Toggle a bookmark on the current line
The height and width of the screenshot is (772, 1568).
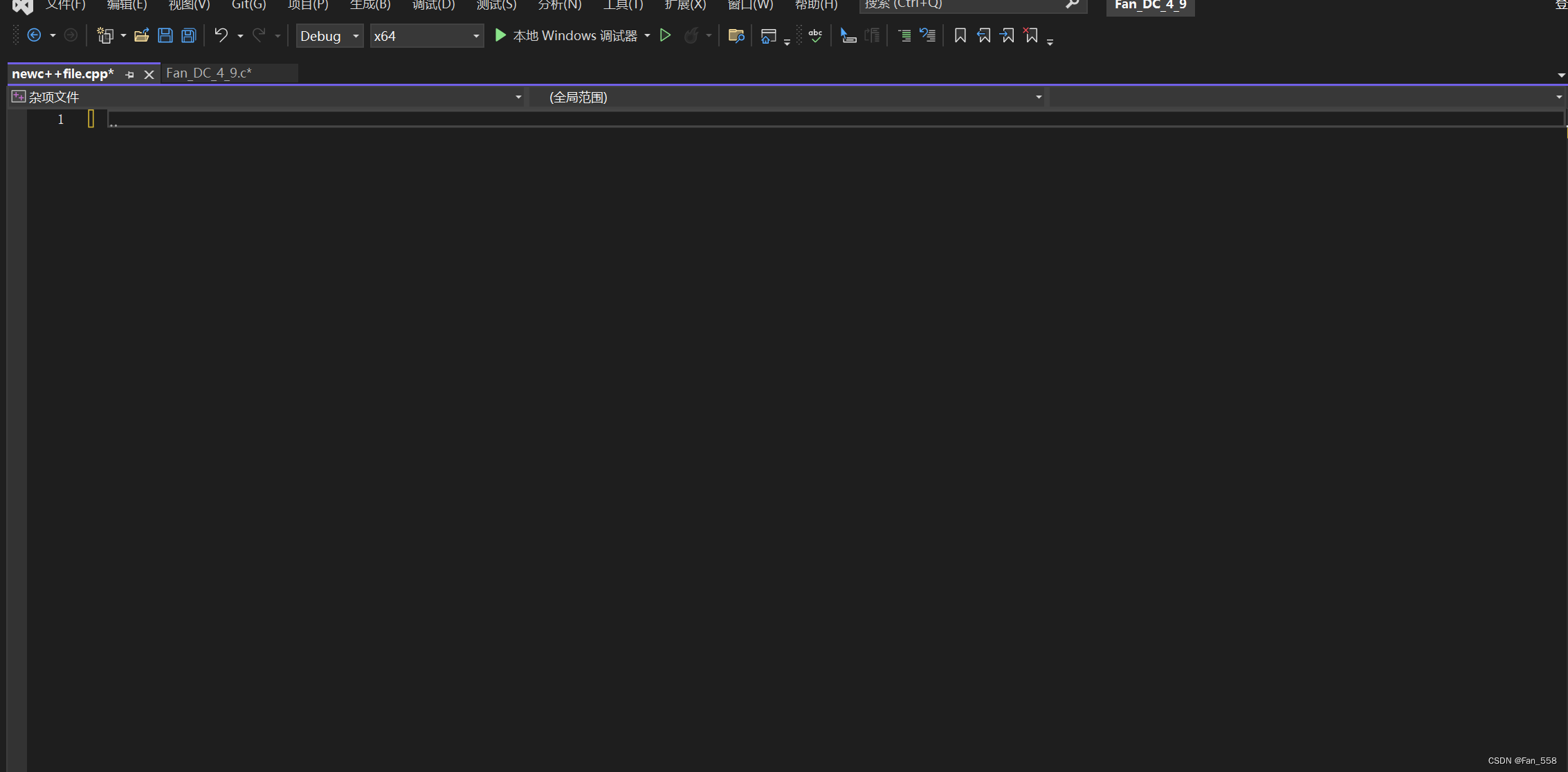pos(960,35)
